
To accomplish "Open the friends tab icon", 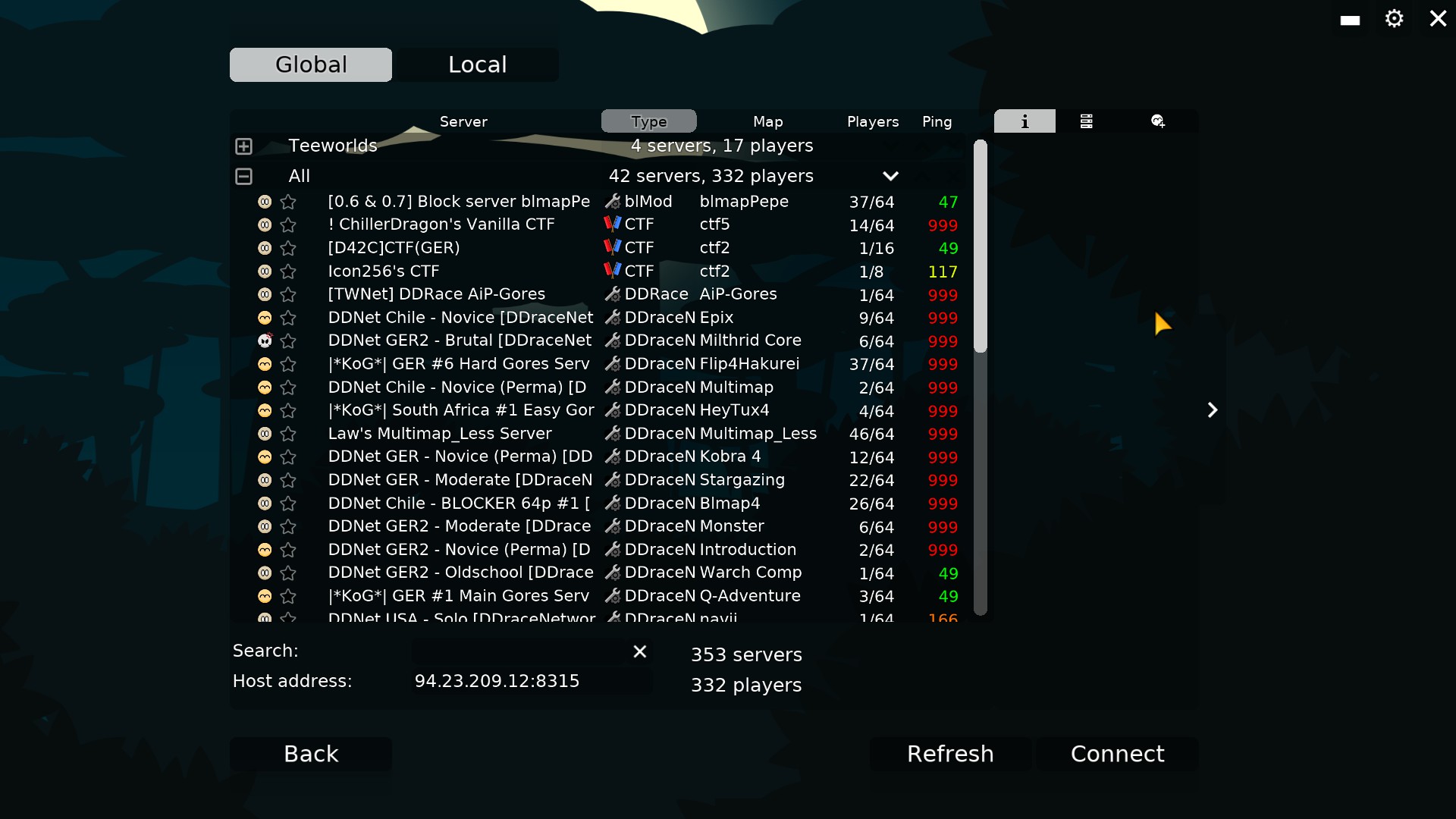I will point(1157,121).
